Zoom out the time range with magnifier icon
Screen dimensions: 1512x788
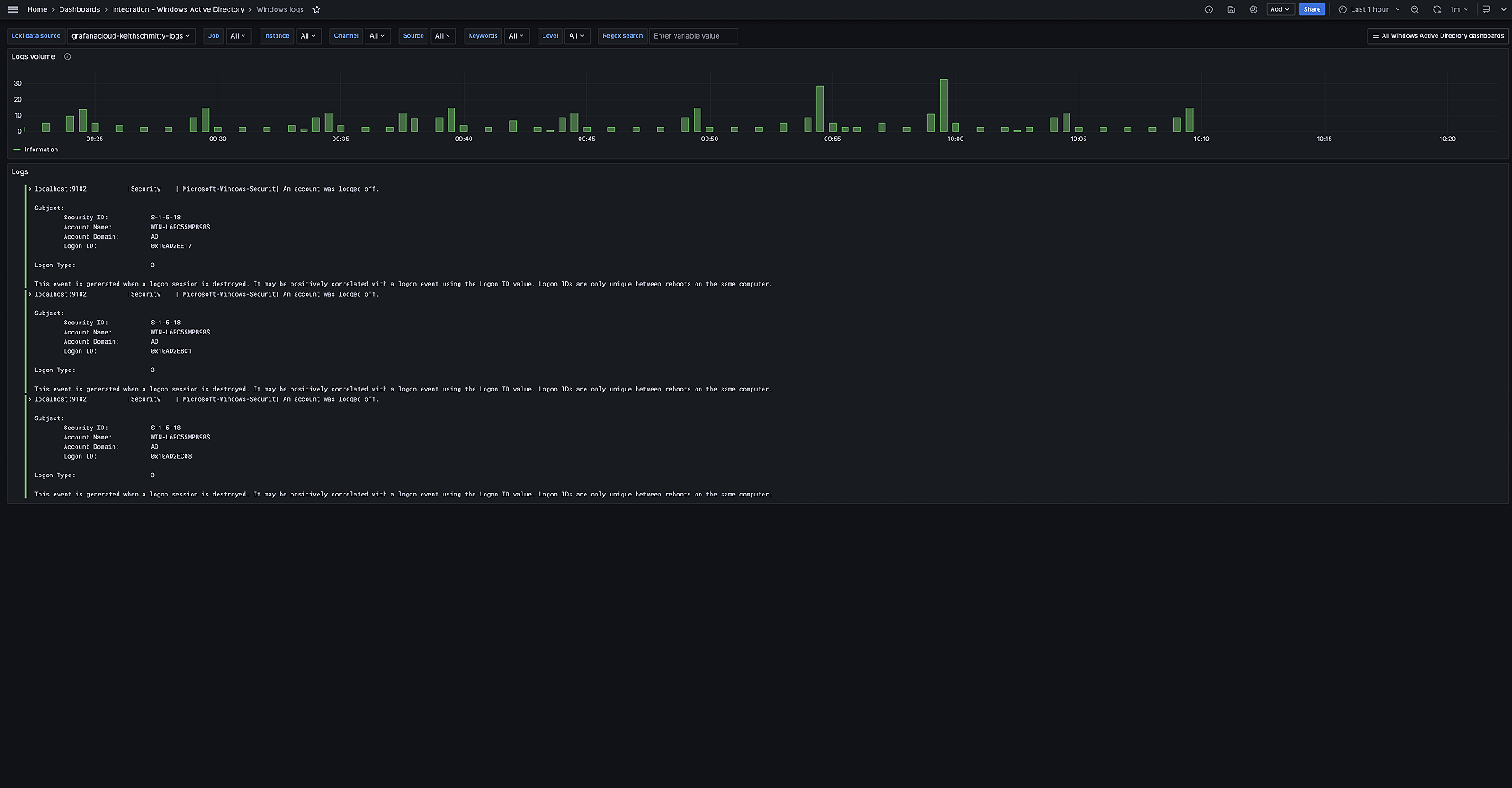(x=1415, y=9)
